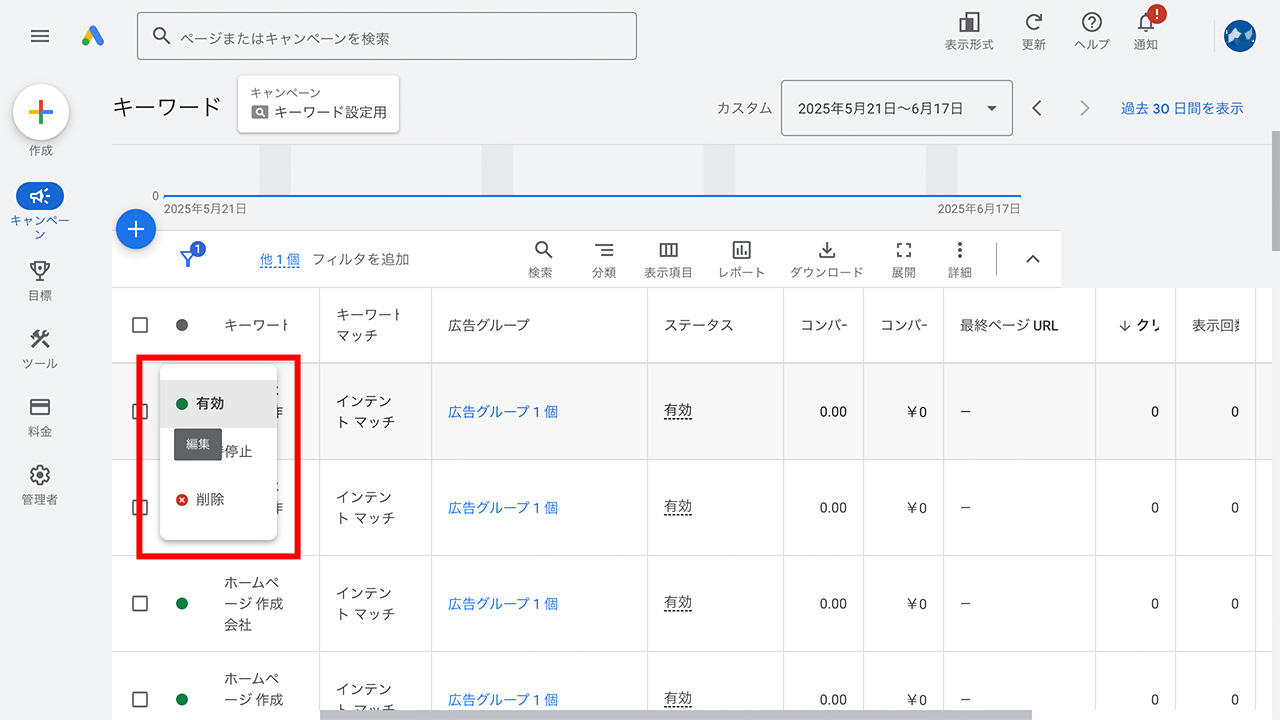This screenshot has width=1280, height=720.
Task: Open the date range dropdown
Action: (x=896, y=107)
